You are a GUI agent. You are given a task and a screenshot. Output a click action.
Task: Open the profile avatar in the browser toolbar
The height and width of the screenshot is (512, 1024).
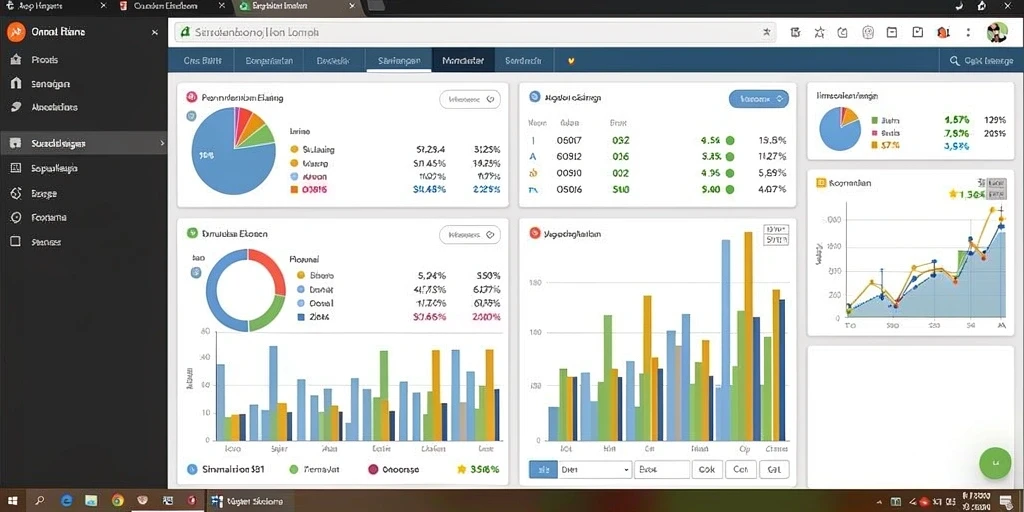[997, 32]
